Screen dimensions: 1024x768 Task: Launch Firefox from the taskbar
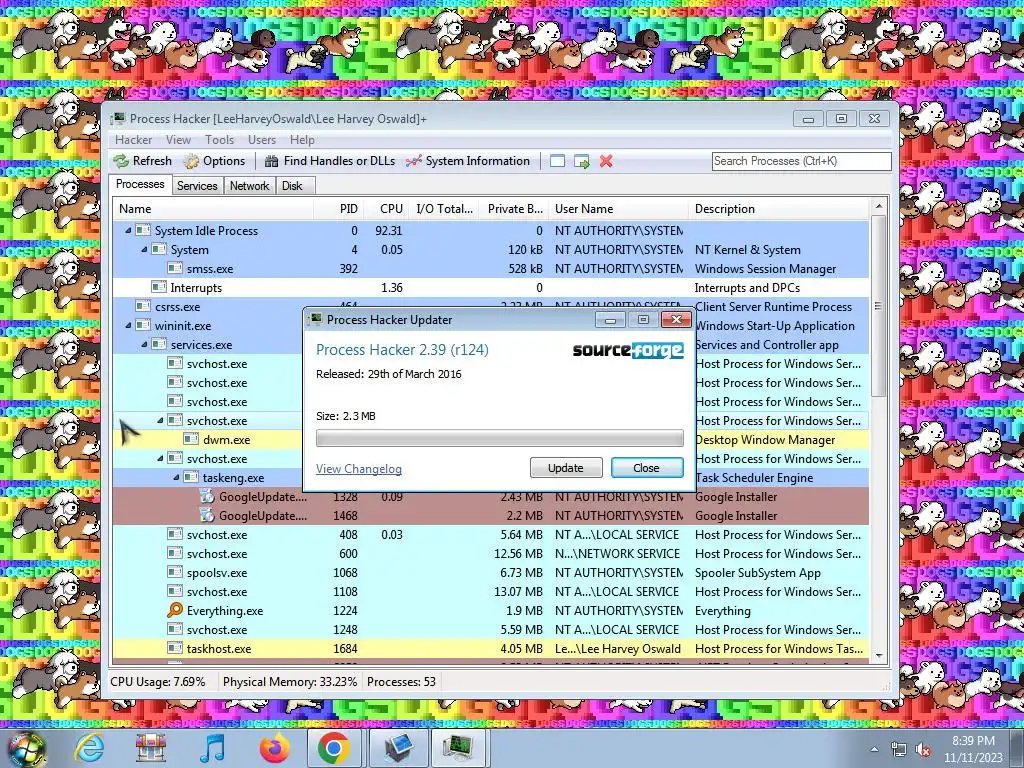[274, 748]
